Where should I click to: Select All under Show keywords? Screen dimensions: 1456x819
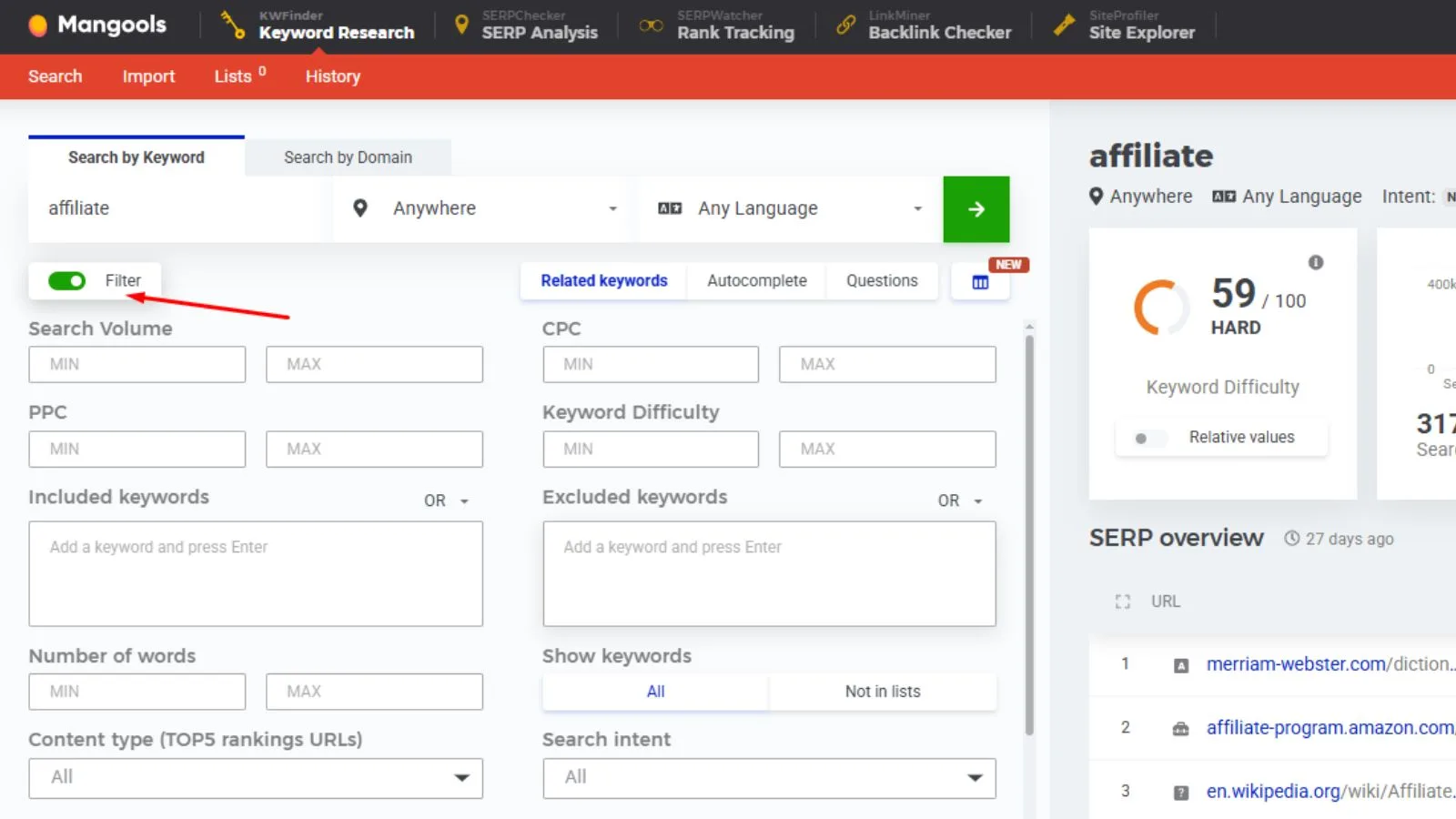[x=655, y=692]
